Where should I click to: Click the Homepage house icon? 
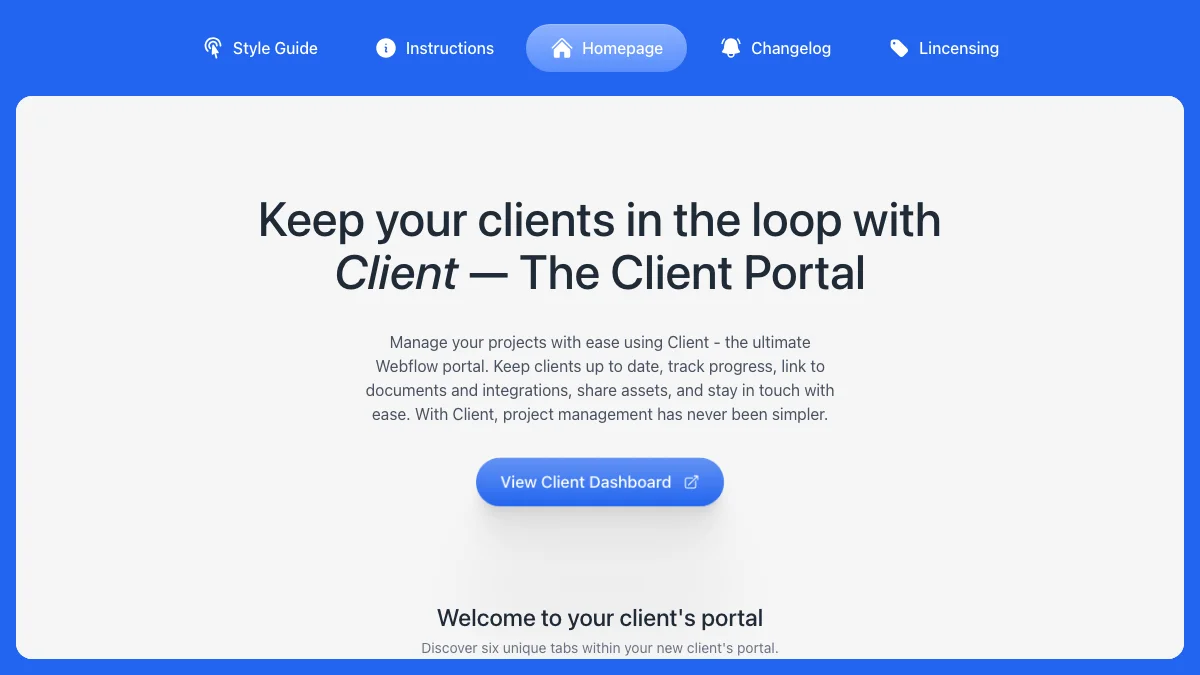(x=562, y=48)
